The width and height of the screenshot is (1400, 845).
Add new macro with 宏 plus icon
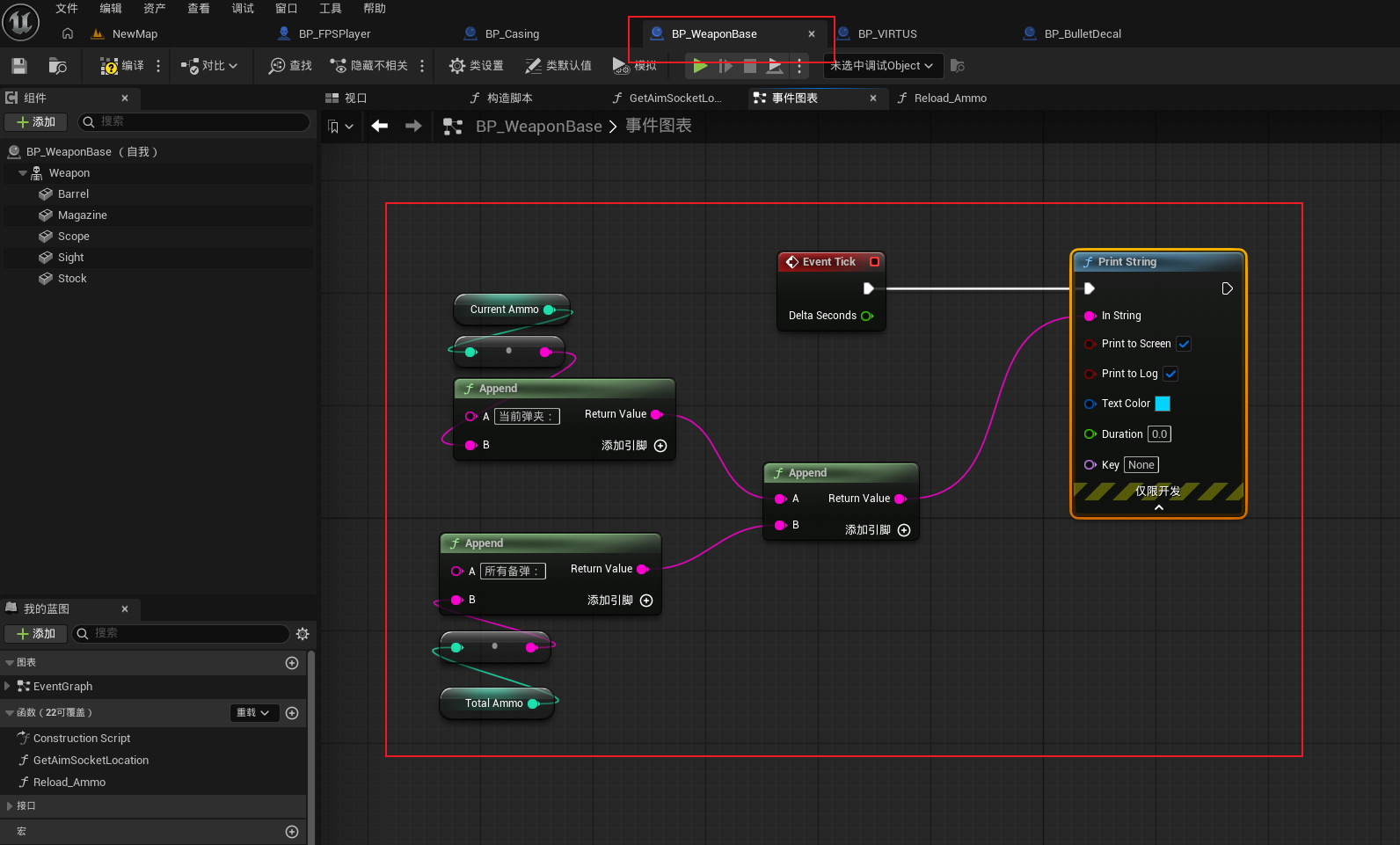[x=292, y=832]
